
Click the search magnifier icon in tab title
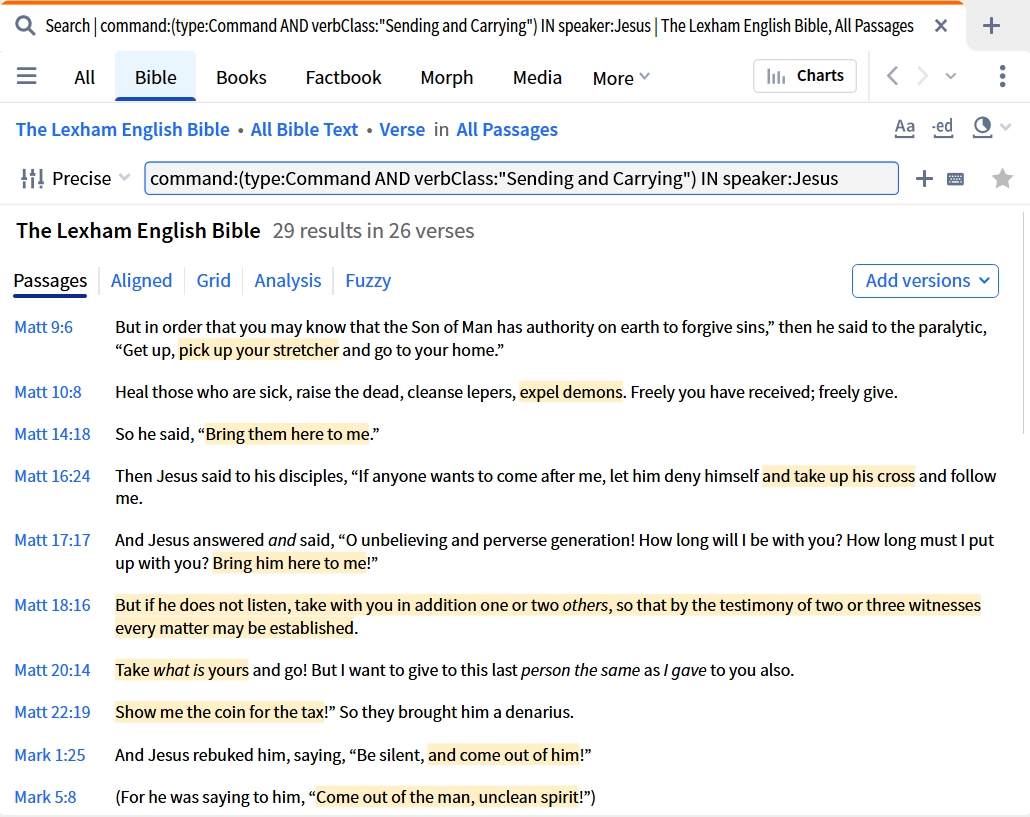coord(25,26)
